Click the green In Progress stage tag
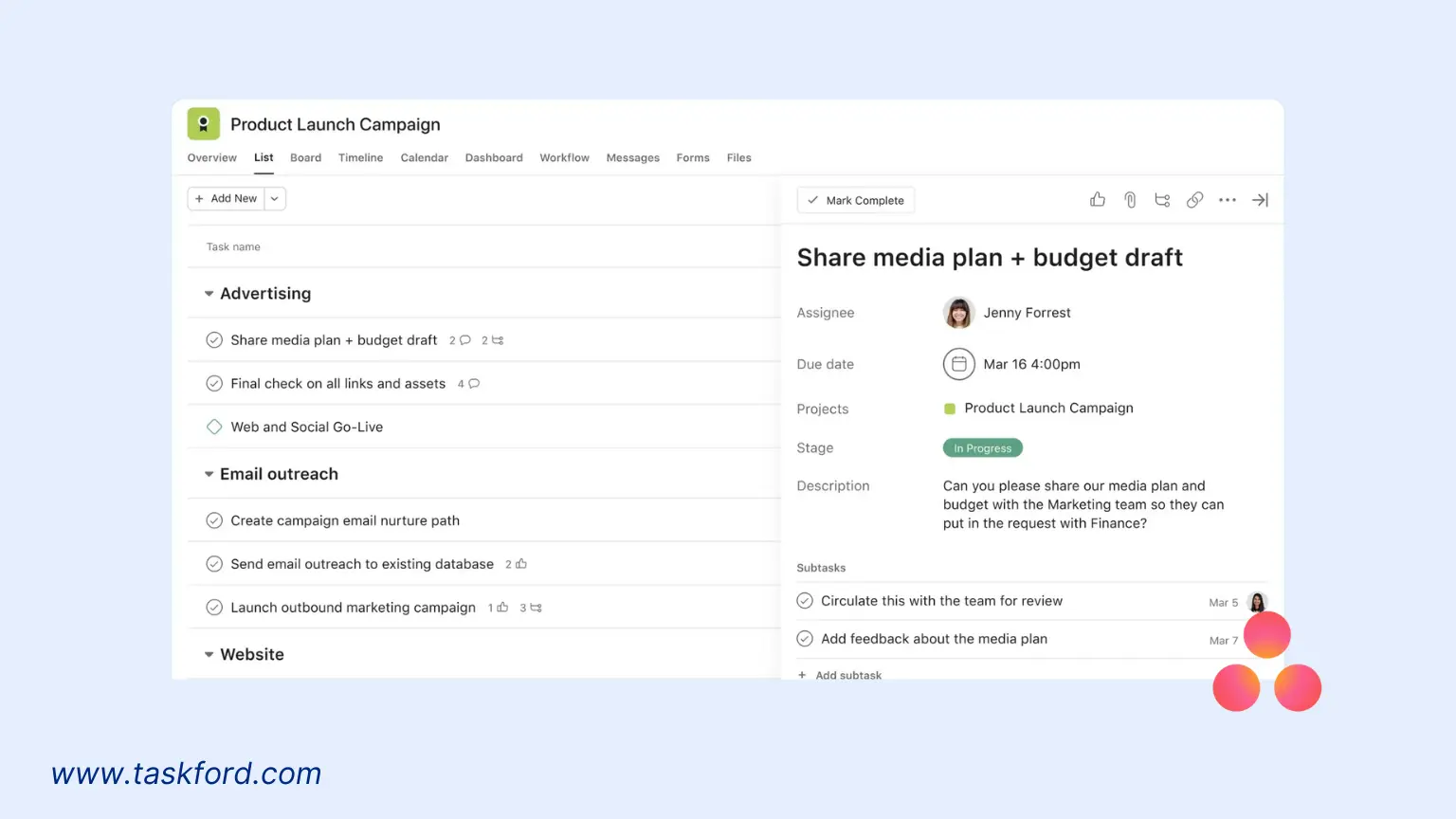Viewport: 1456px width, 819px height. click(x=982, y=448)
